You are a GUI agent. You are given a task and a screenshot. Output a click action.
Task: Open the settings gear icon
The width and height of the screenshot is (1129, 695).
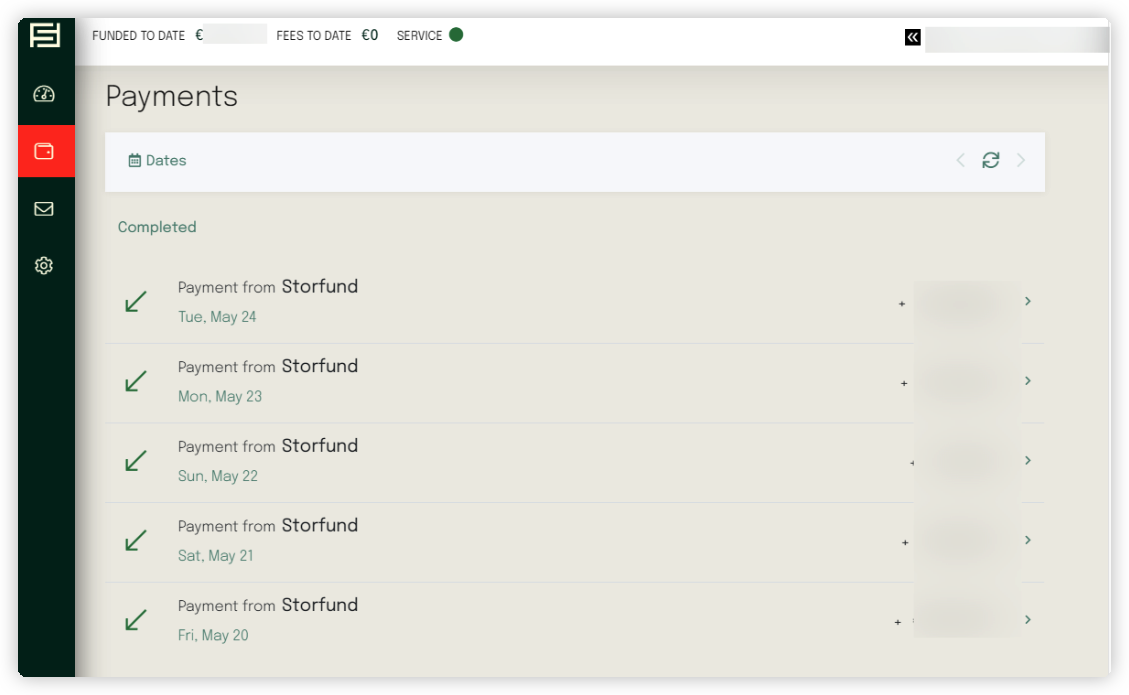(44, 266)
